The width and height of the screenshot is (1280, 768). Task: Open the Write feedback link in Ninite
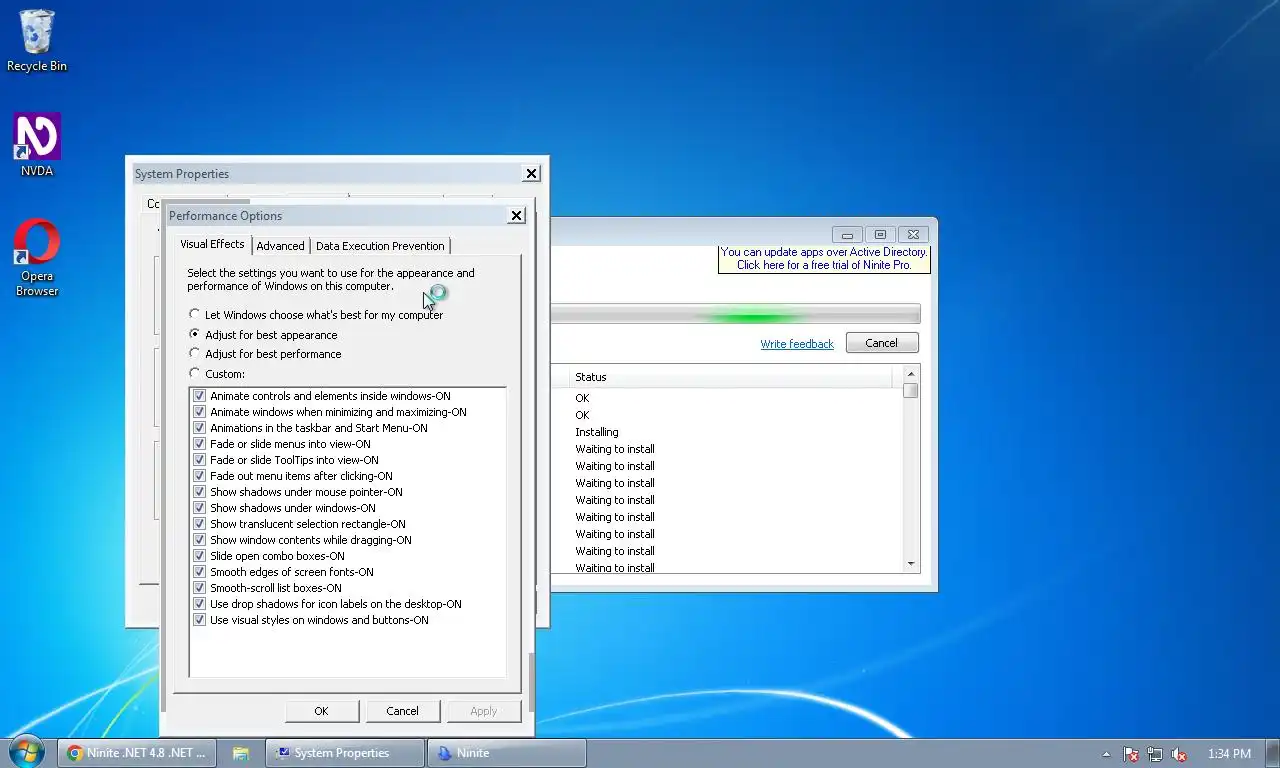point(797,344)
